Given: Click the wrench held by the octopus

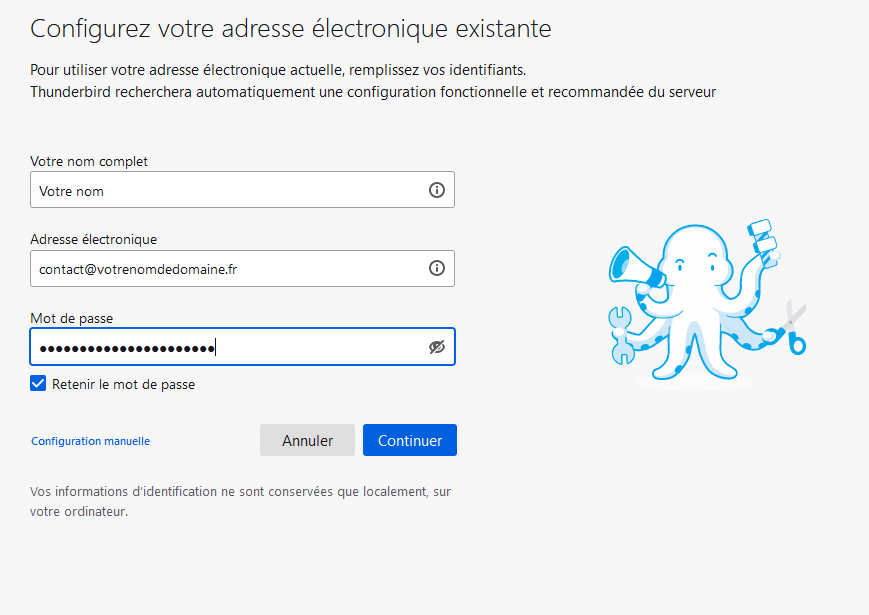Looking at the screenshot, I should click(x=621, y=335).
